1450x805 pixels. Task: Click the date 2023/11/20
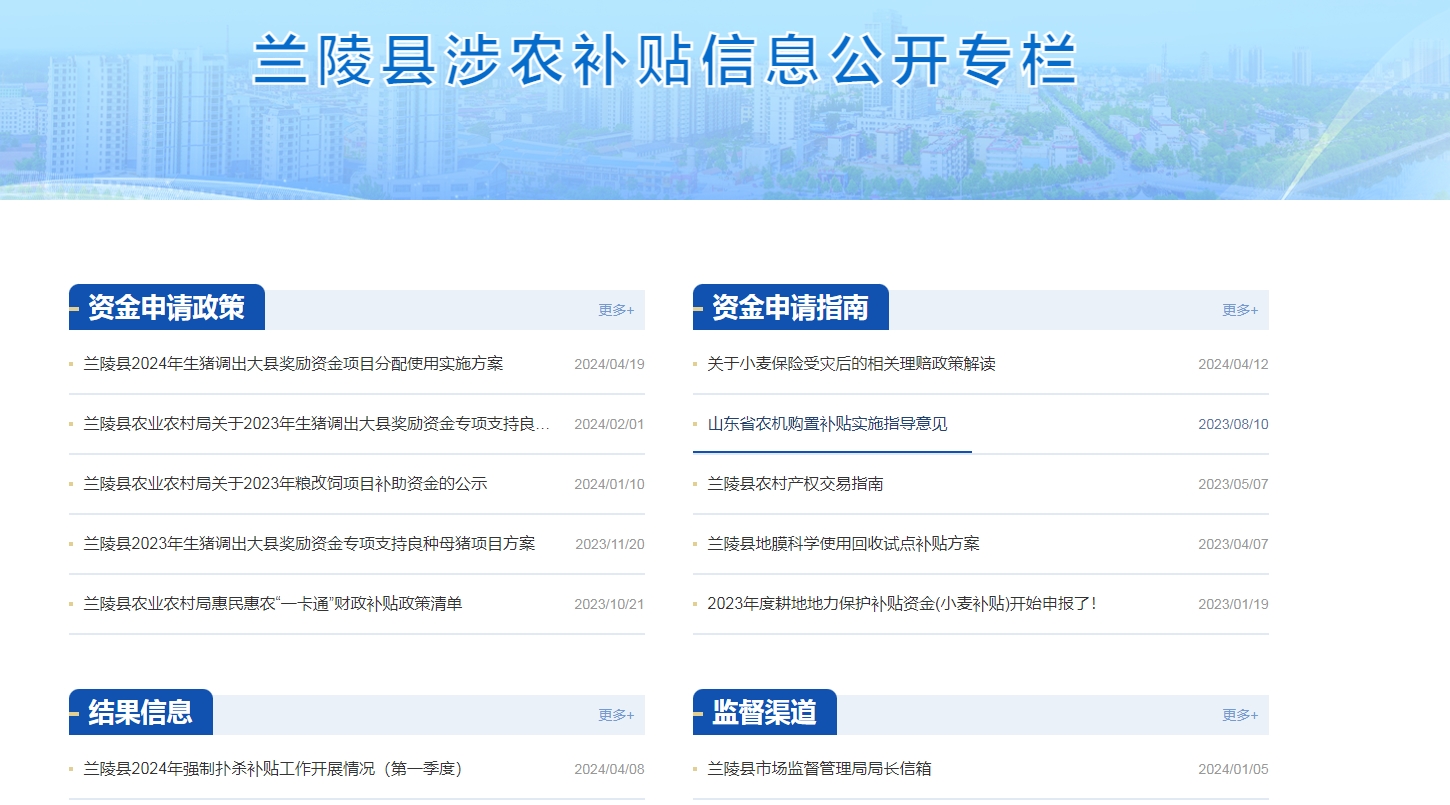610,545
